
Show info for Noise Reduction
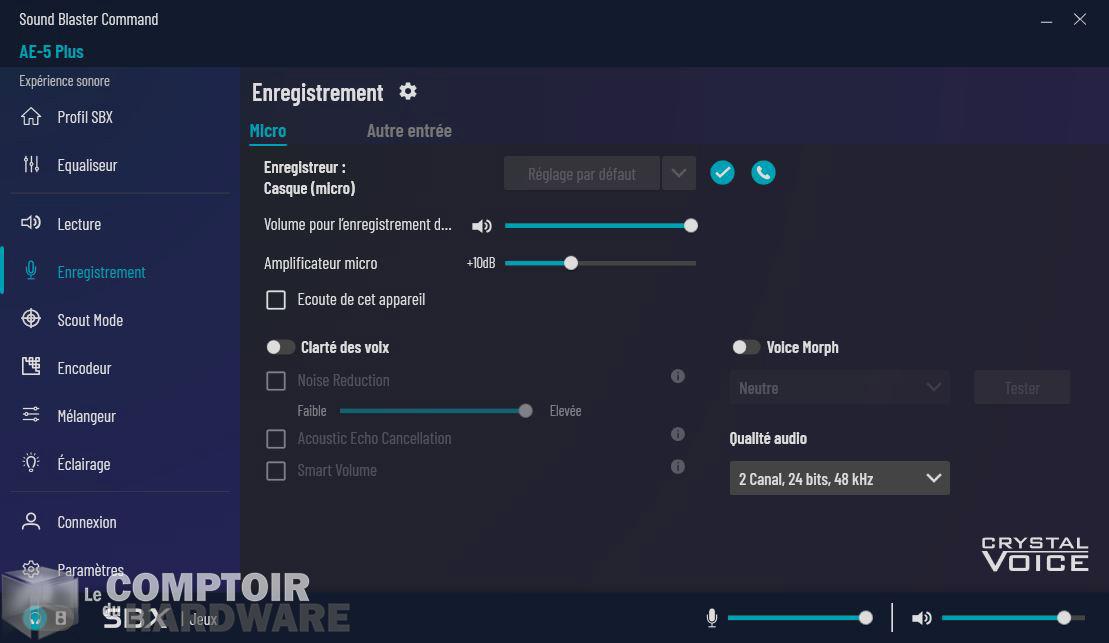[x=678, y=376]
